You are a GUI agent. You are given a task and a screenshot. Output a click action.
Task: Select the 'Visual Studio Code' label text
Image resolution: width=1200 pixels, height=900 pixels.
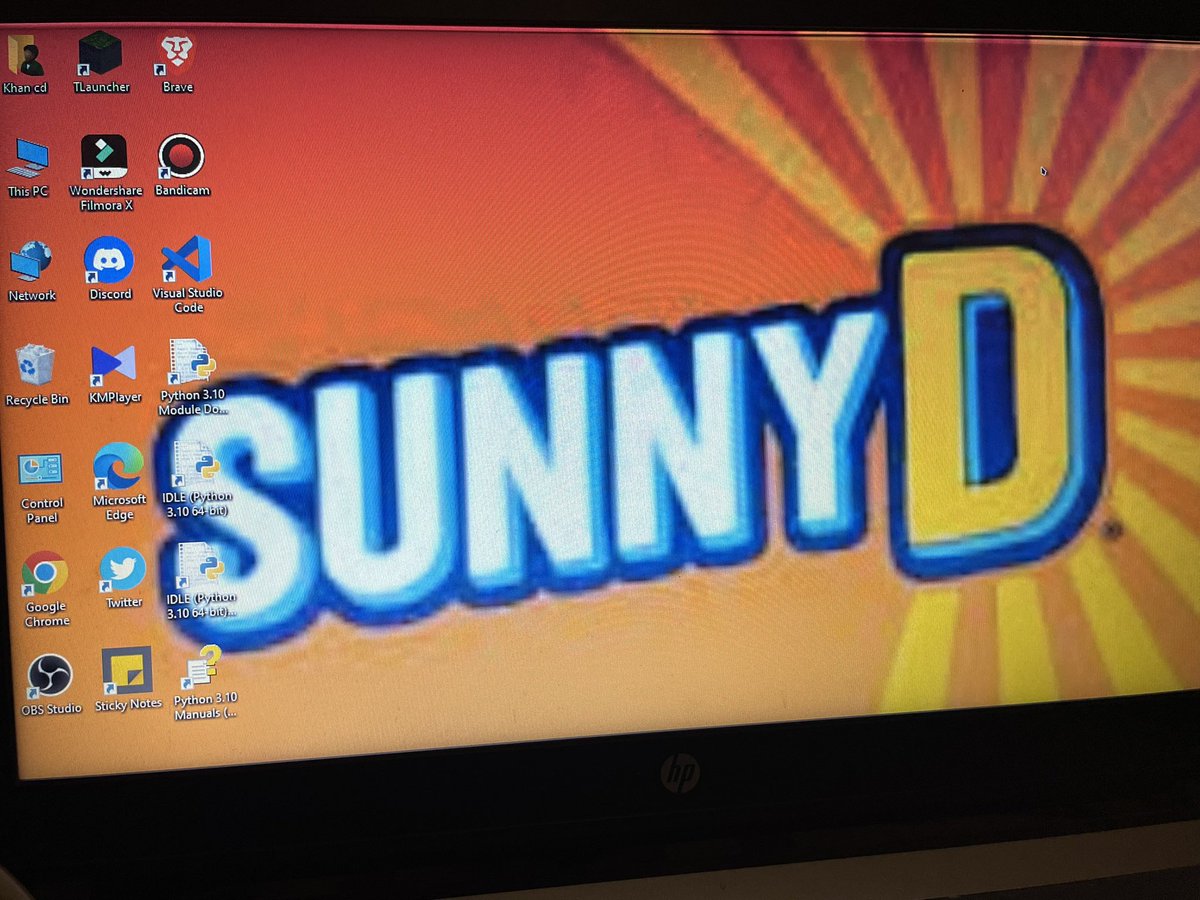point(188,300)
